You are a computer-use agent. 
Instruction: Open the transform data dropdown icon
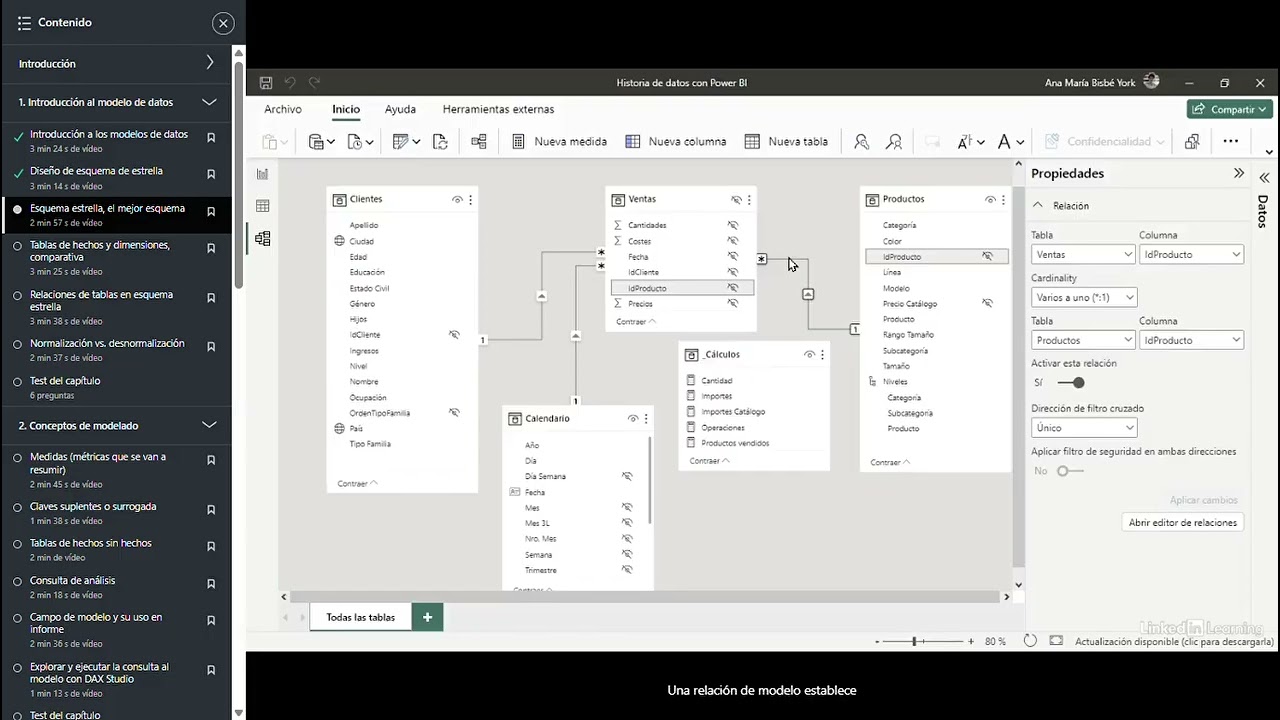pos(406,142)
